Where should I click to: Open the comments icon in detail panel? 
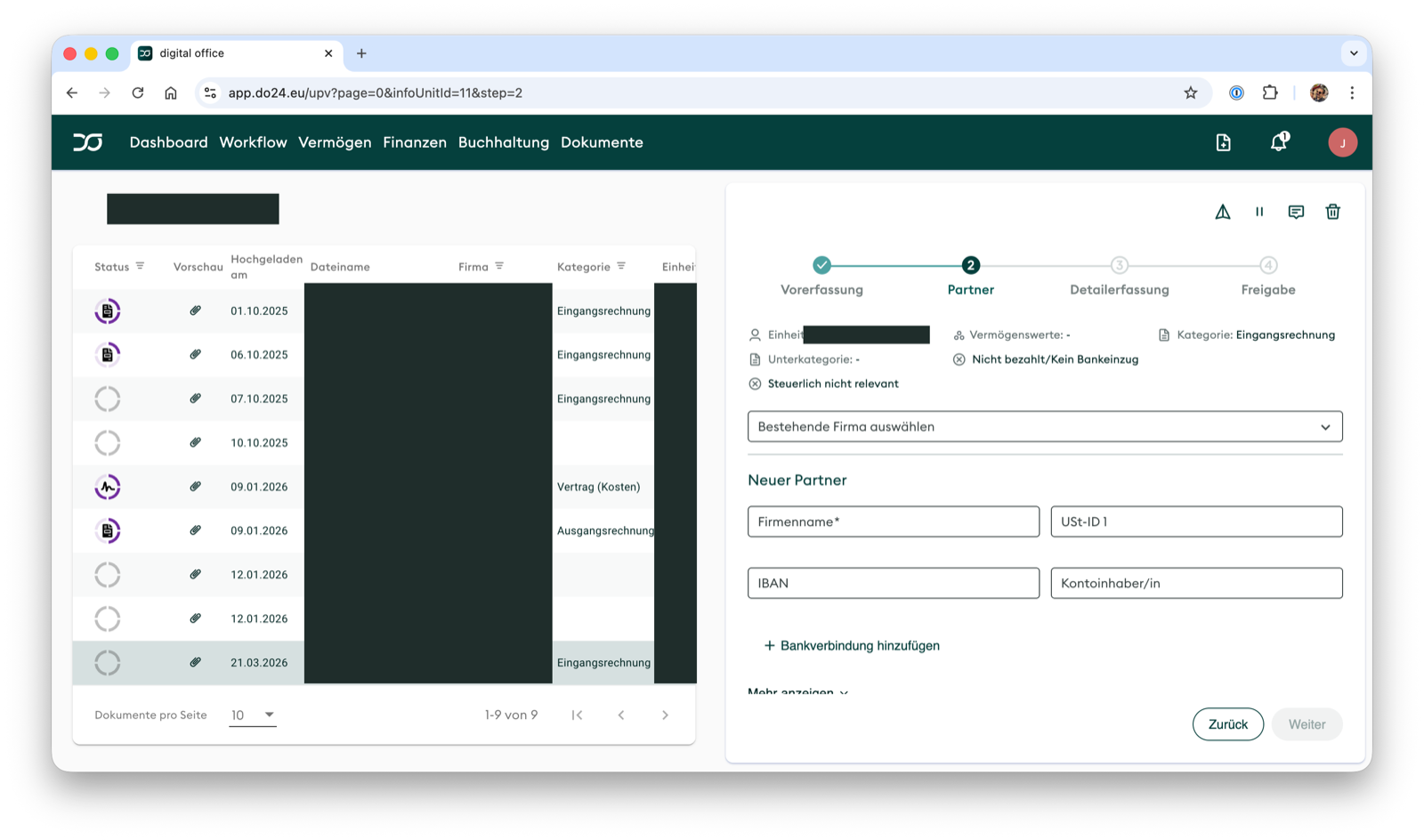pos(1296,212)
